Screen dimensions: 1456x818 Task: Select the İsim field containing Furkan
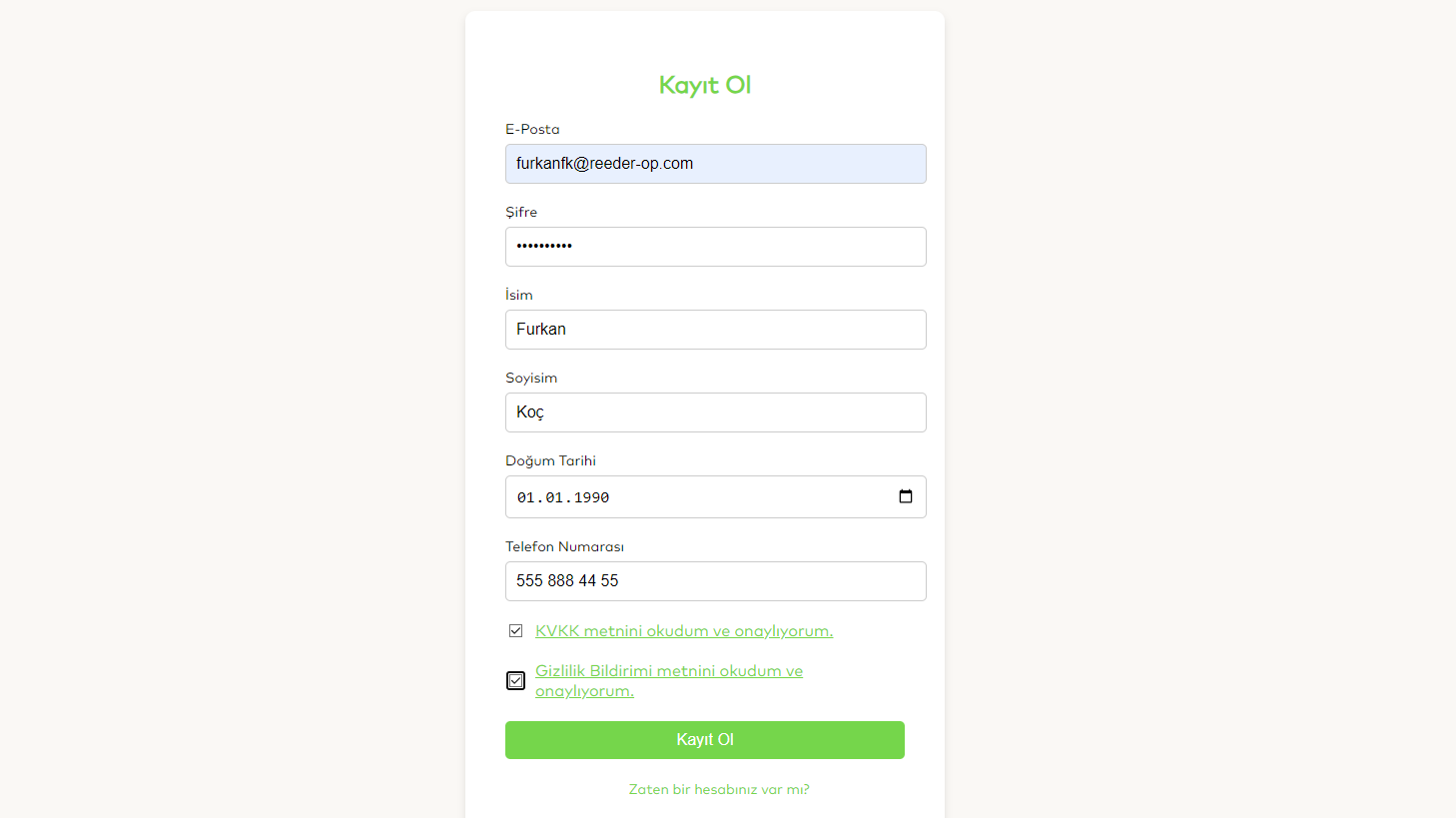(x=716, y=330)
